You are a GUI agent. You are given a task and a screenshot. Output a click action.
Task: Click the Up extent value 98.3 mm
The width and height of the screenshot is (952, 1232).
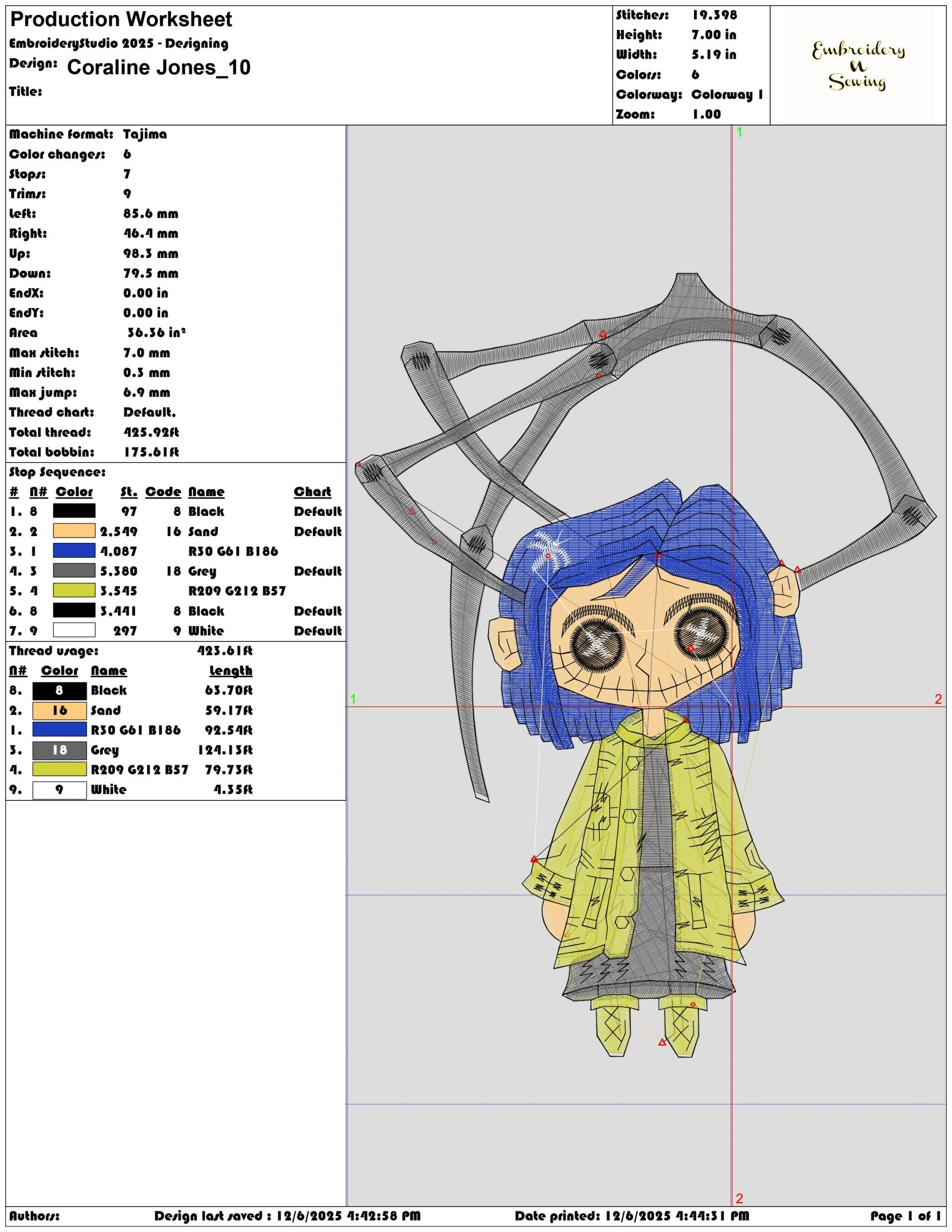click(151, 253)
